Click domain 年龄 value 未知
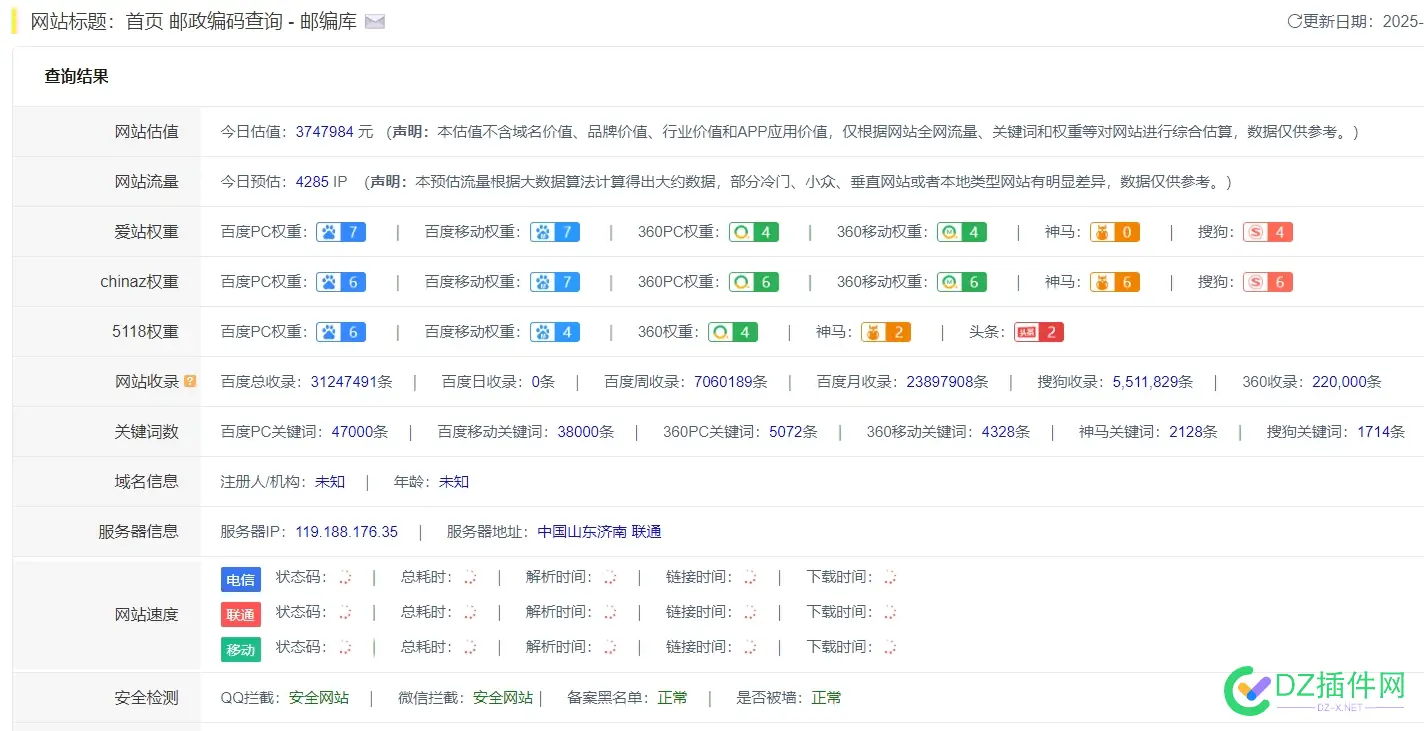The image size is (1424, 731). click(x=454, y=481)
